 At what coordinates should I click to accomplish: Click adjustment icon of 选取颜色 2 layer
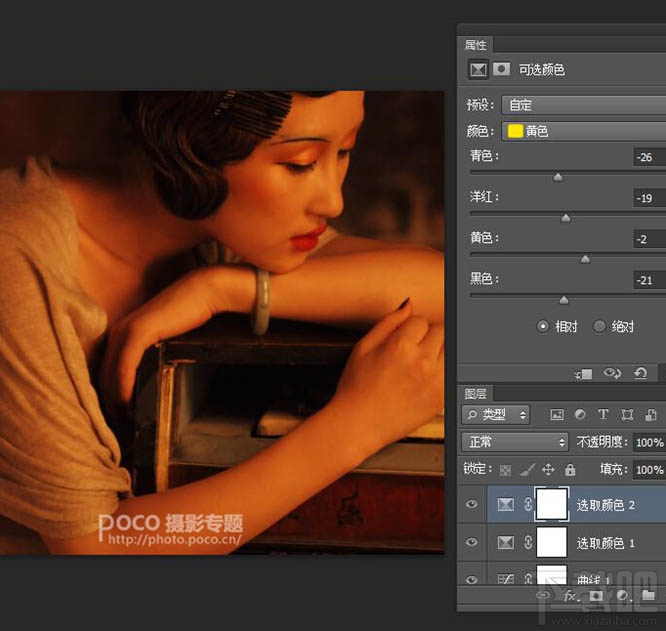(505, 504)
